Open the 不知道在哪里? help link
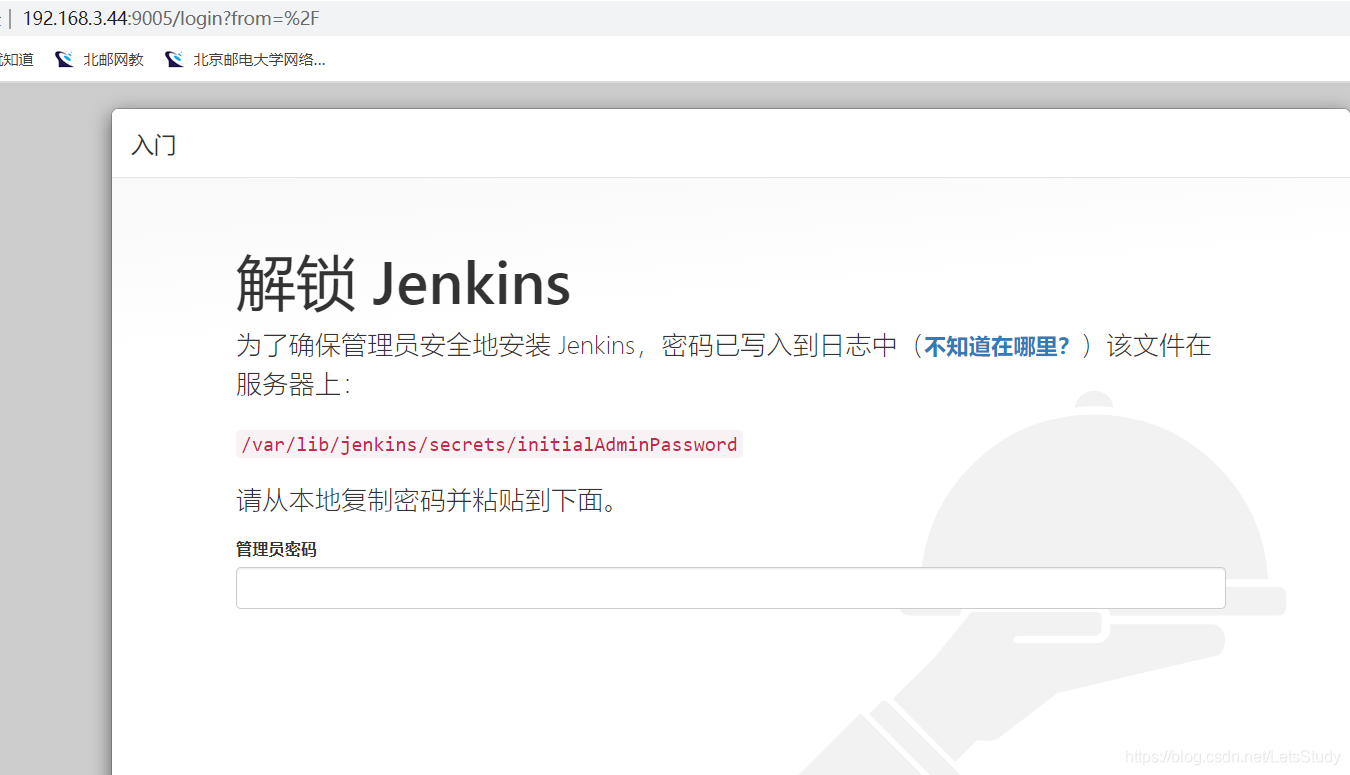This screenshot has height=775, width=1350. [x=997, y=346]
